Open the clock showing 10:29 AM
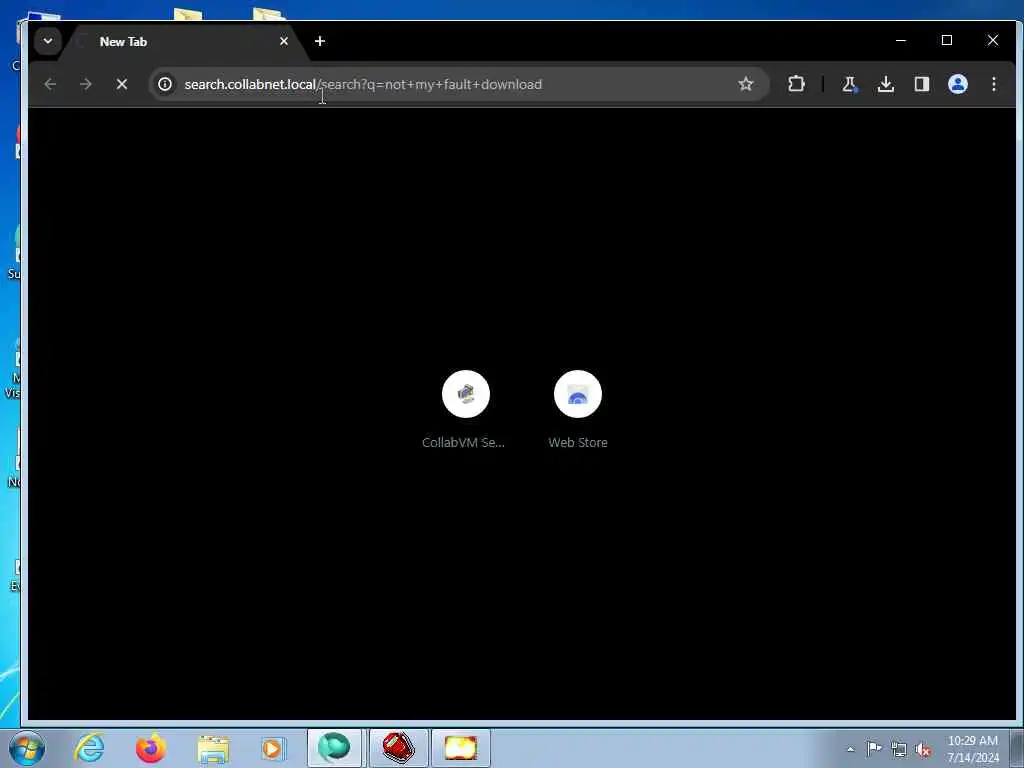Image resolution: width=1024 pixels, height=768 pixels. pyautogui.click(x=972, y=749)
